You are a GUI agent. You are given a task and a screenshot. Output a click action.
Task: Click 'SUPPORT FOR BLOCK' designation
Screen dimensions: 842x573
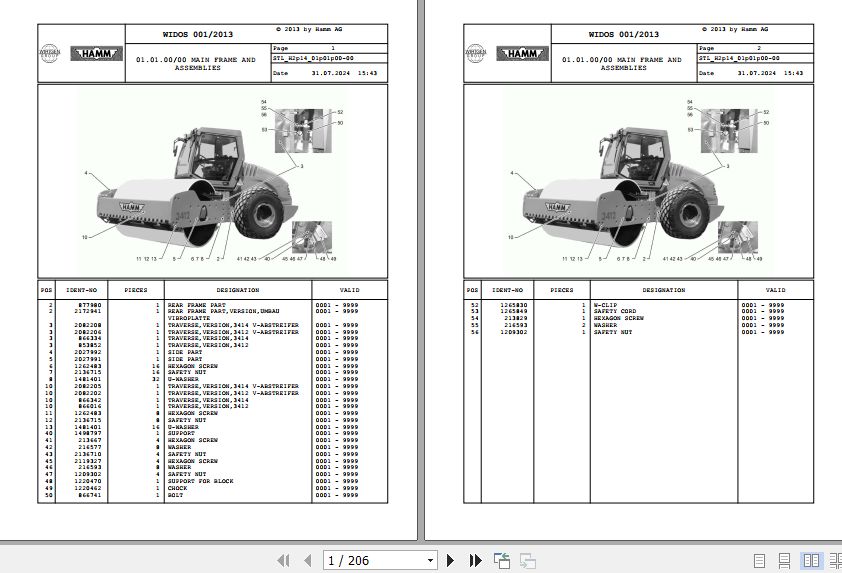(x=200, y=481)
